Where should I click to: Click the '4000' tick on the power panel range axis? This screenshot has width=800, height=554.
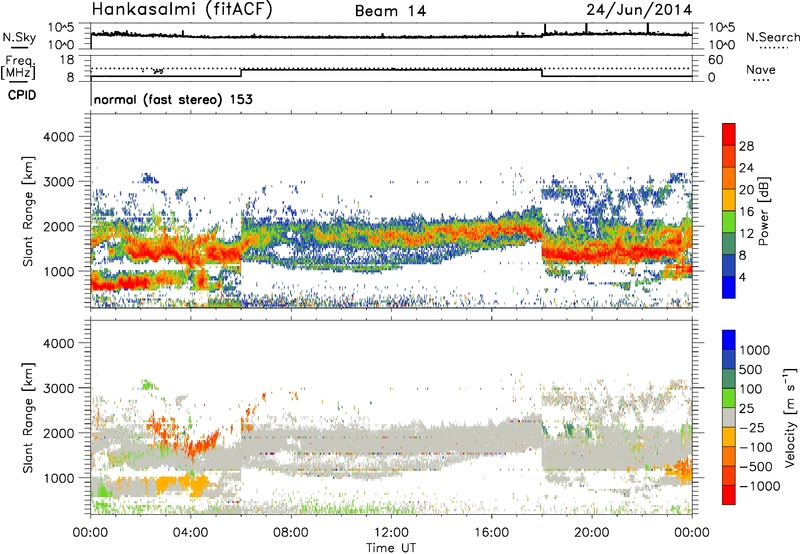coord(58,137)
